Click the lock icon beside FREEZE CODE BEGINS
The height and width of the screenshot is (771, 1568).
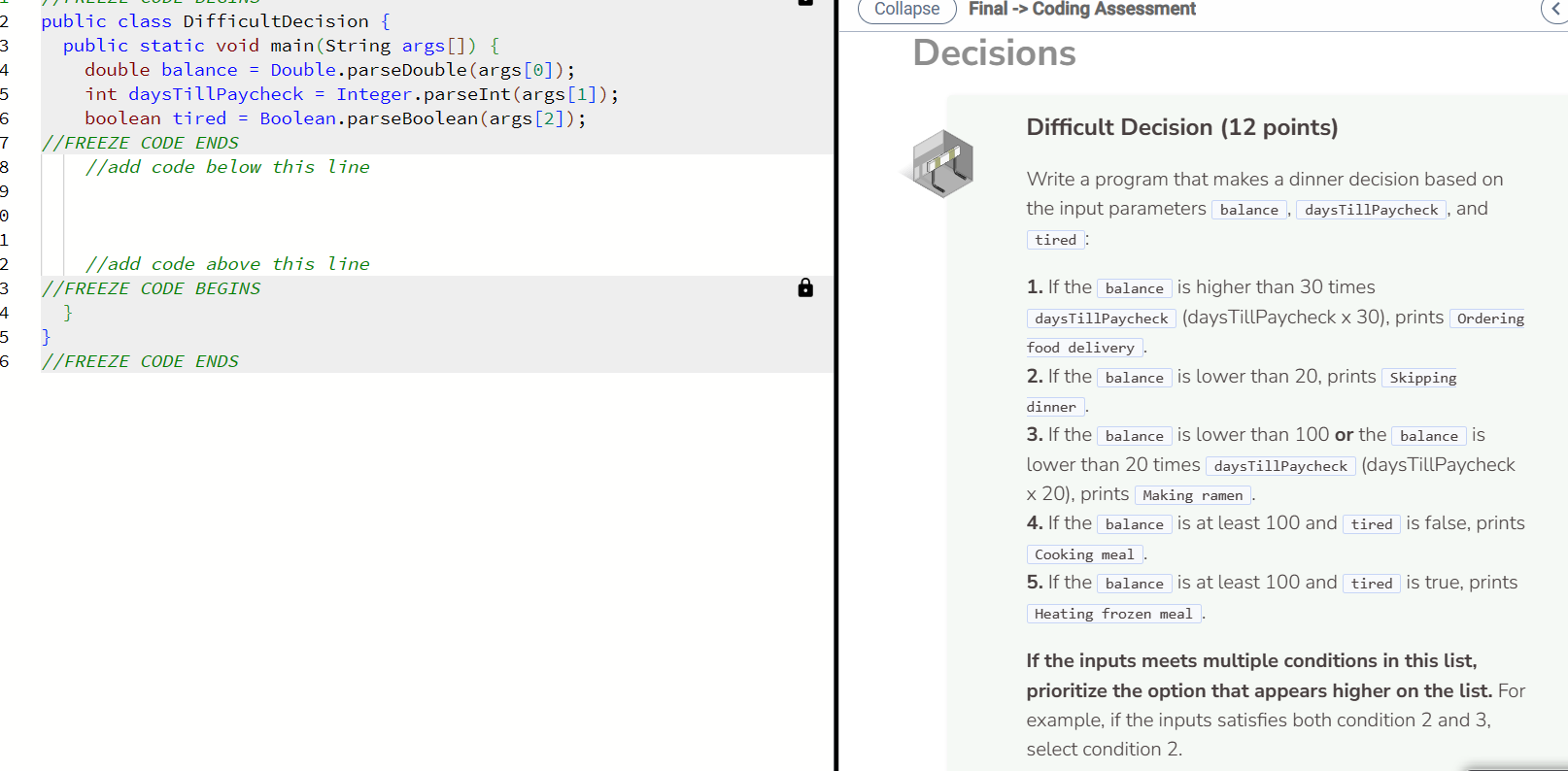[x=805, y=288]
